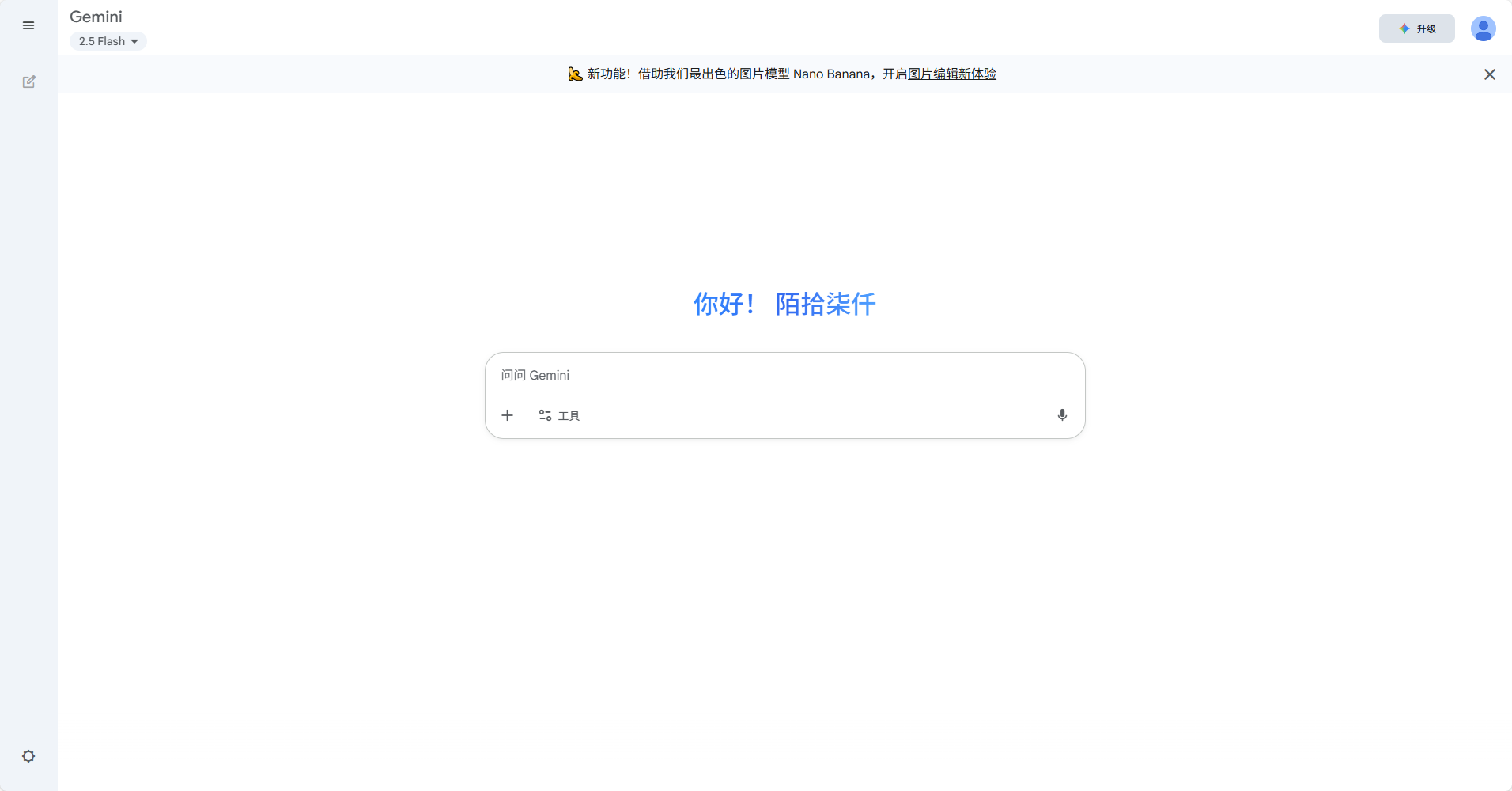Click the arrow next to 2.5 Flash
The width and height of the screenshot is (1512, 791).
click(x=134, y=41)
